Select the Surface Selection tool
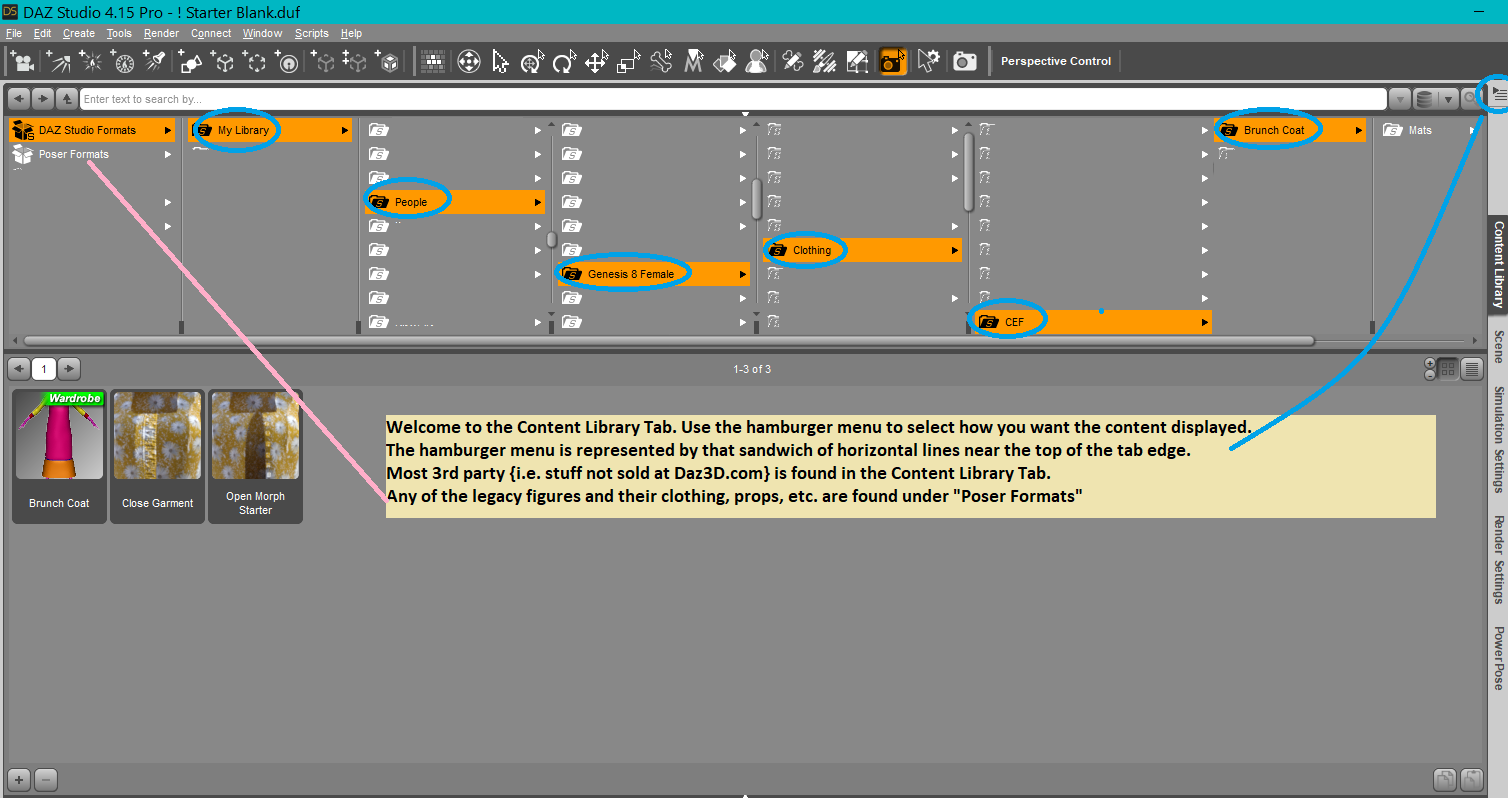The width and height of the screenshot is (1508, 798). pyautogui.click(x=726, y=61)
